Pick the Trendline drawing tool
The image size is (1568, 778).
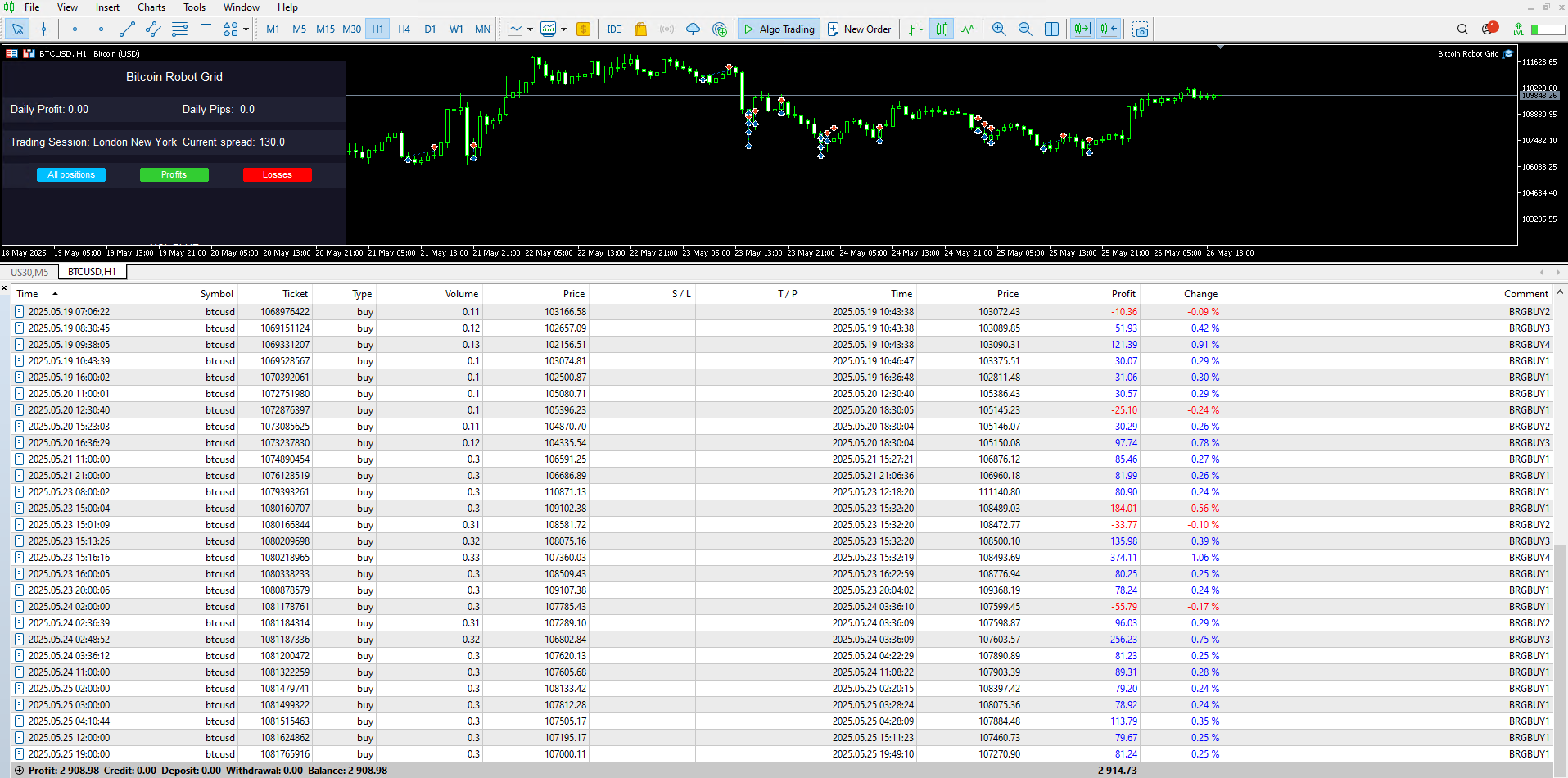127,29
